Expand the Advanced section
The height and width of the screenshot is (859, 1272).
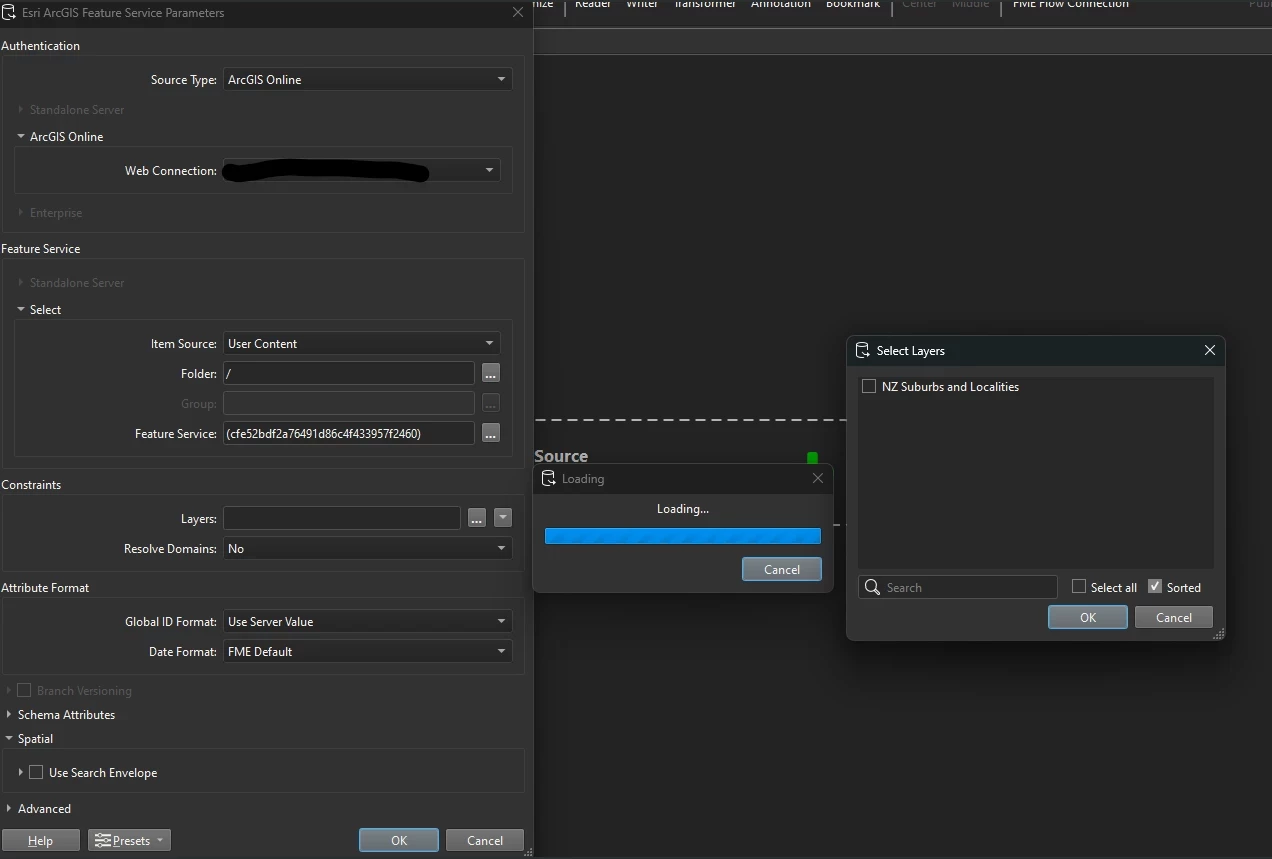9,808
